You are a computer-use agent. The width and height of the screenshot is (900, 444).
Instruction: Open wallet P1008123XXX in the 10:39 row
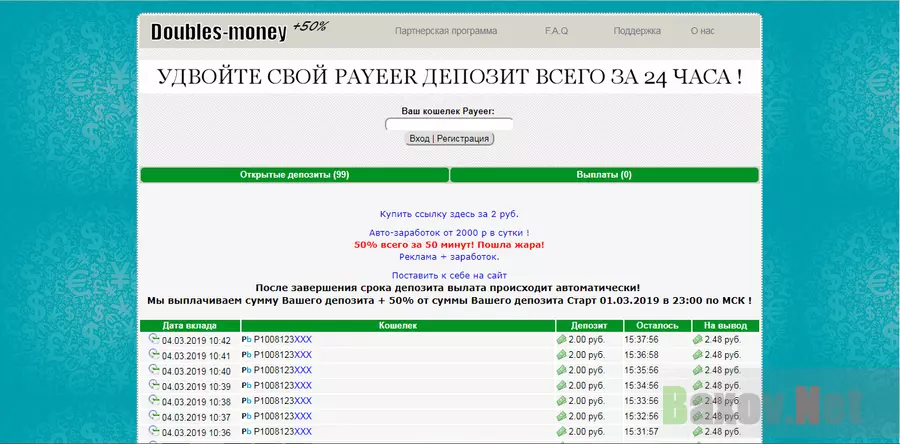[x=283, y=385]
